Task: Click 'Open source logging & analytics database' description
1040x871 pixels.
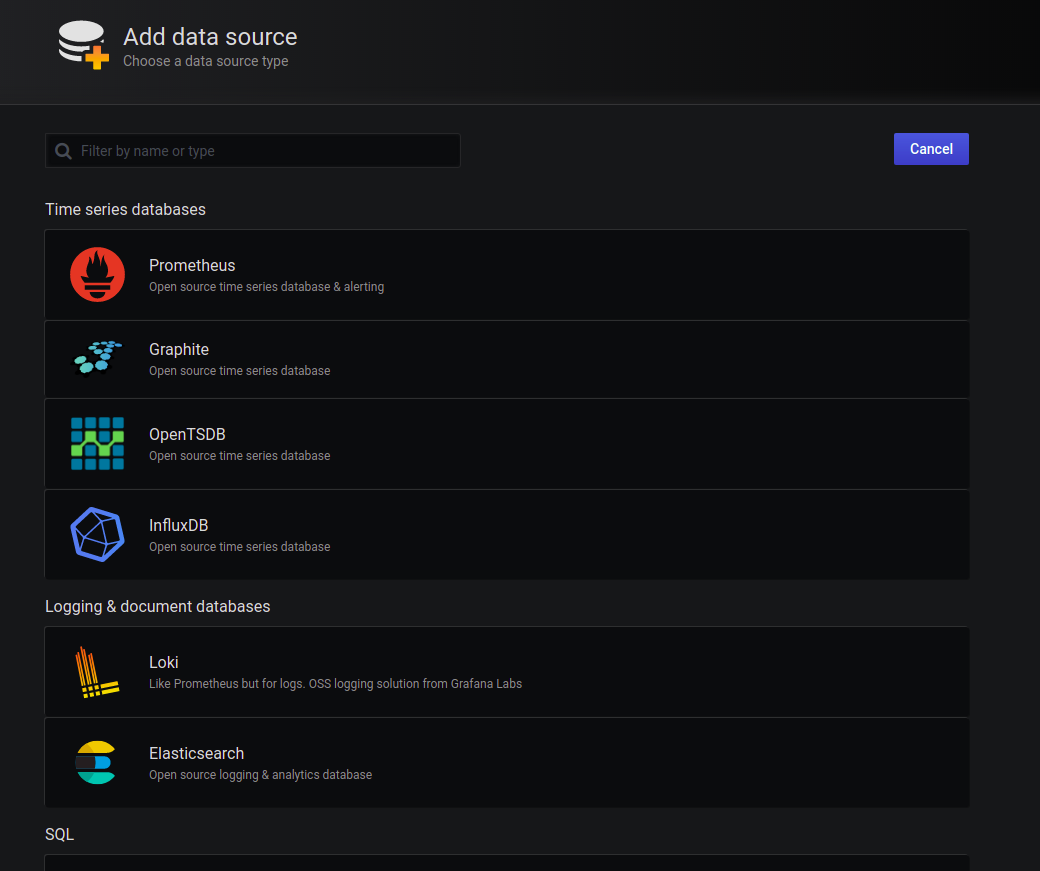Action: [260, 775]
